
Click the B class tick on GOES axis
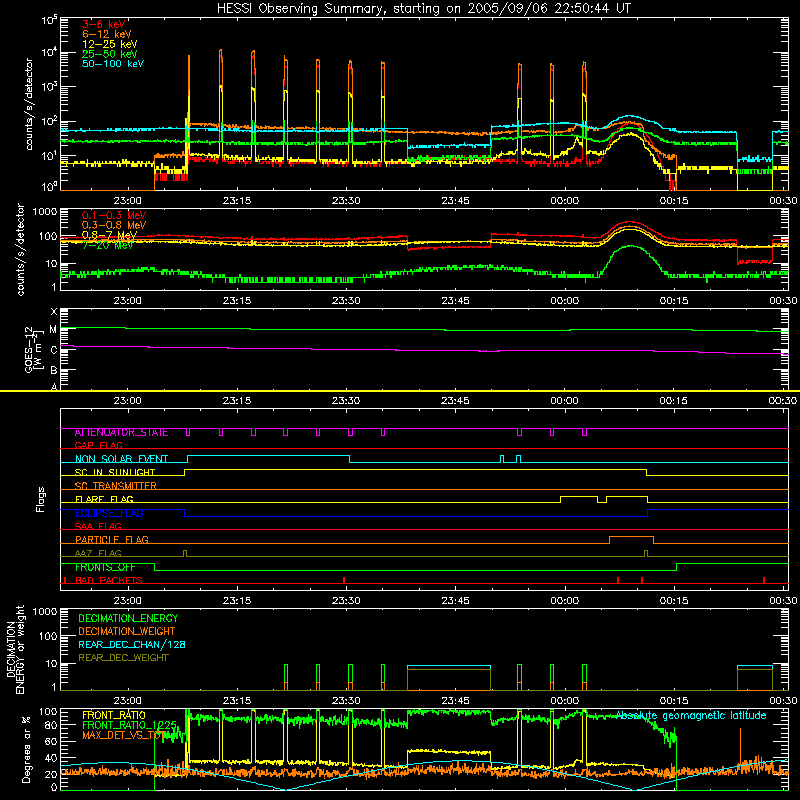[54, 370]
